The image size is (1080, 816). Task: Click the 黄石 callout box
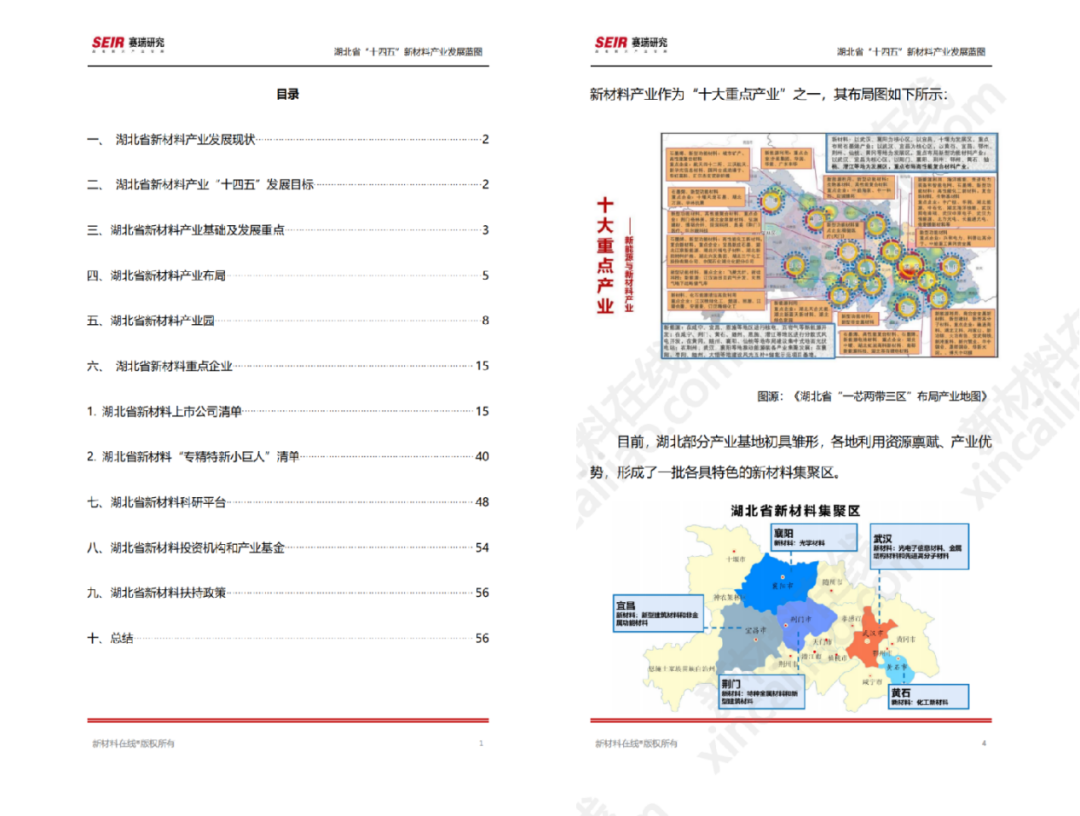(928, 696)
